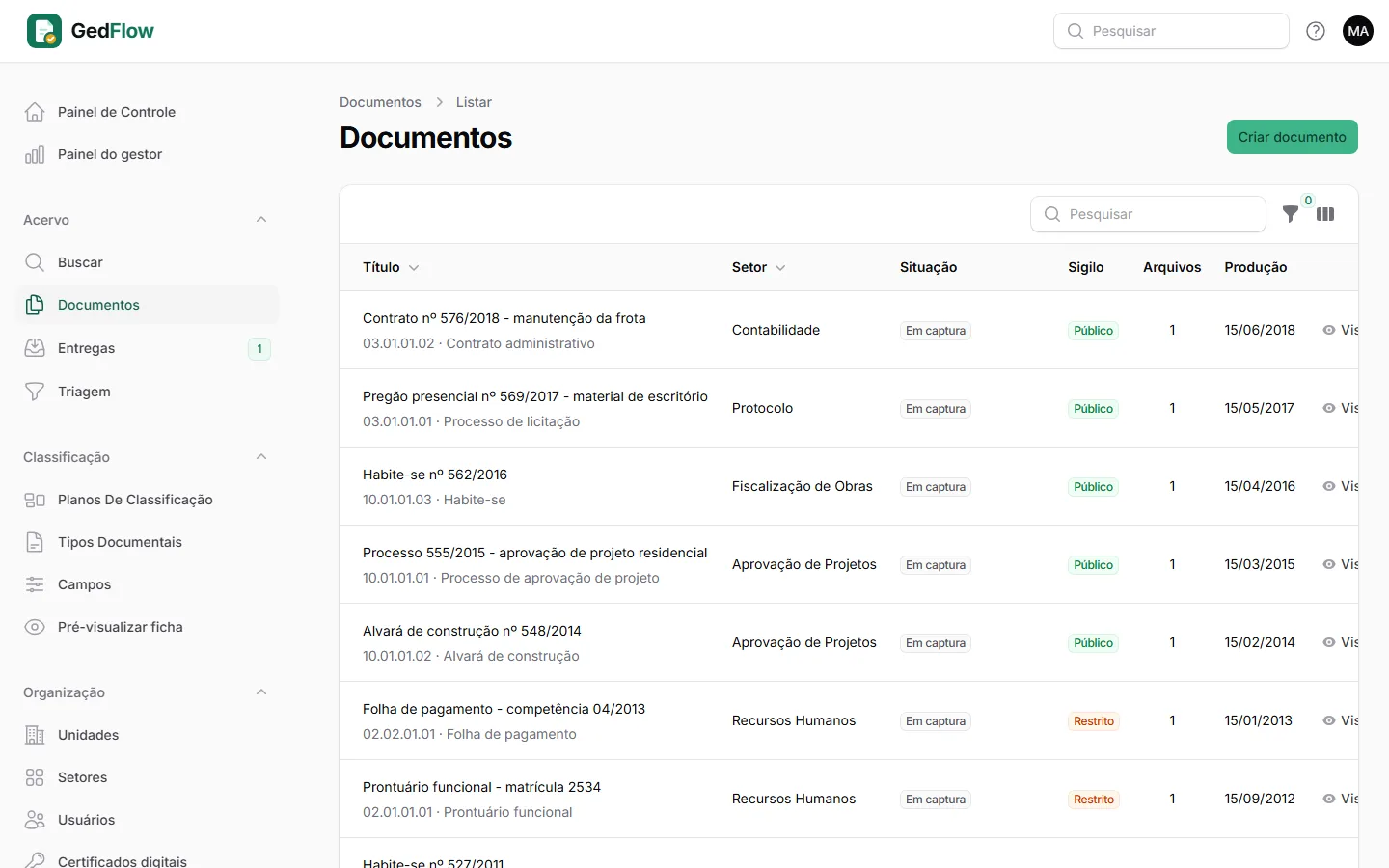Screen dimensions: 1389x868
Task: Focus the top header Pesquisar field
Action: (x=1171, y=31)
